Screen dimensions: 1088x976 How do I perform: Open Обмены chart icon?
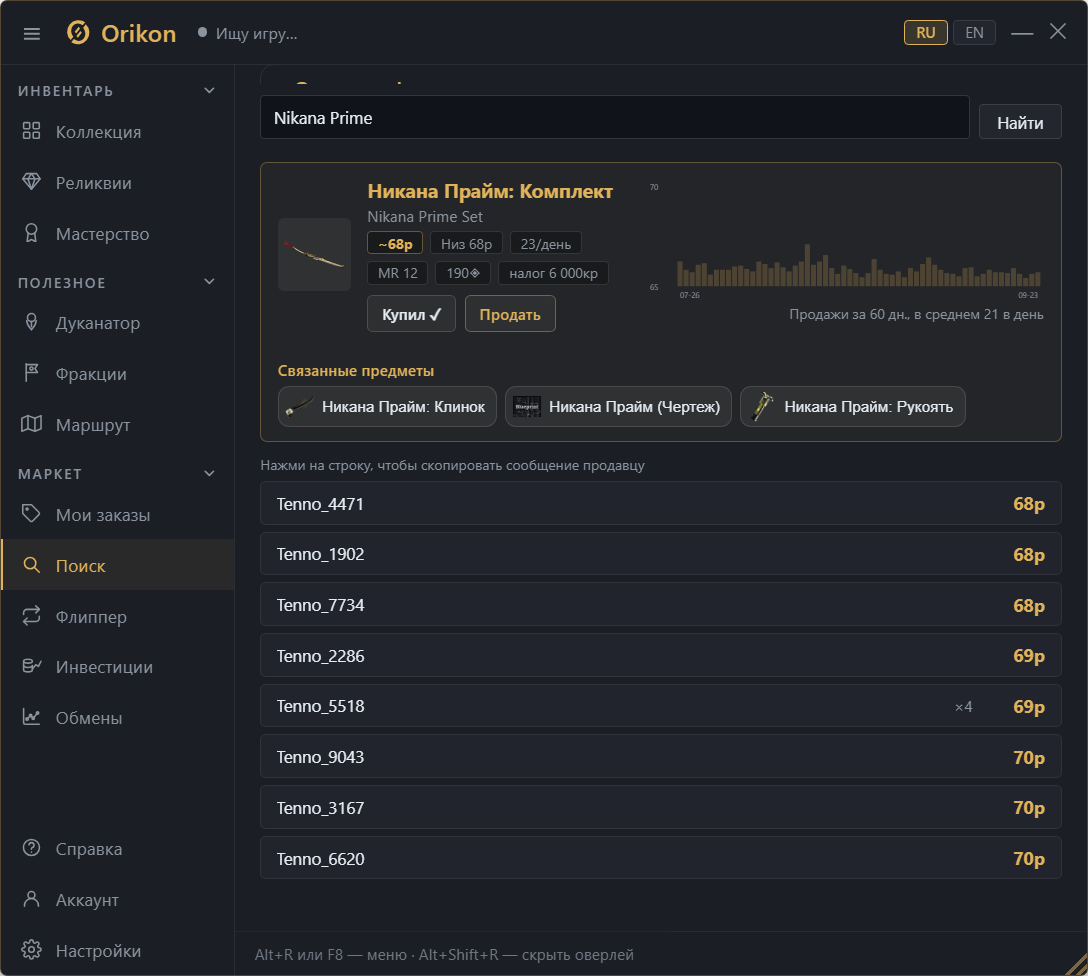31,717
